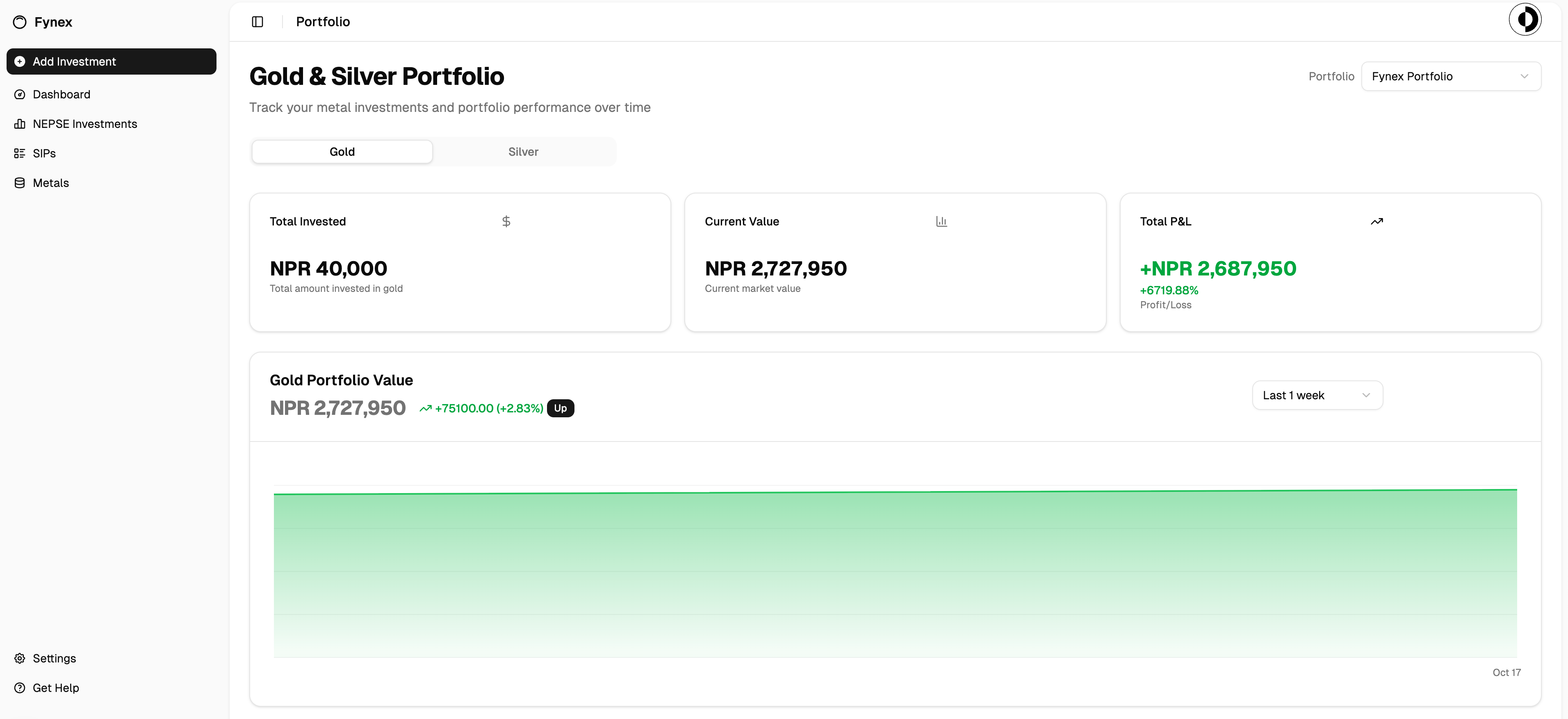Switch to the Silver tab
The width and height of the screenshot is (1568, 719).
click(x=523, y=151)
